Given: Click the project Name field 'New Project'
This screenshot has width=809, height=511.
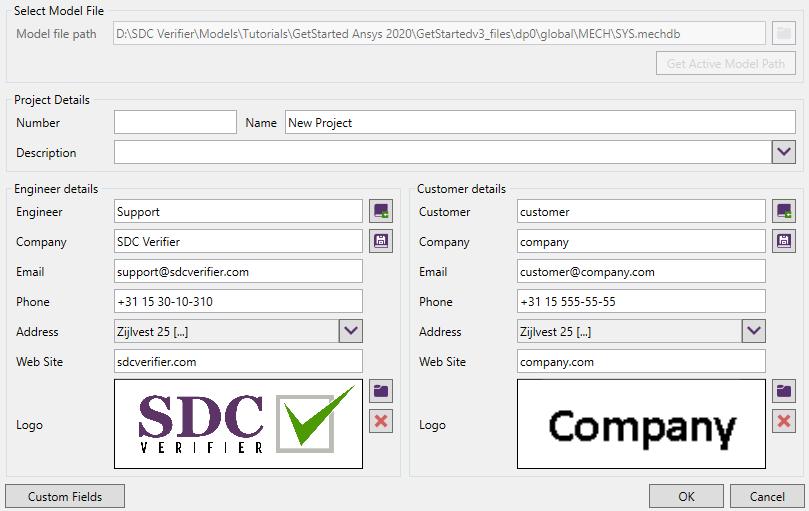Looking at the screenshot, I should click(x=540, y=122).
